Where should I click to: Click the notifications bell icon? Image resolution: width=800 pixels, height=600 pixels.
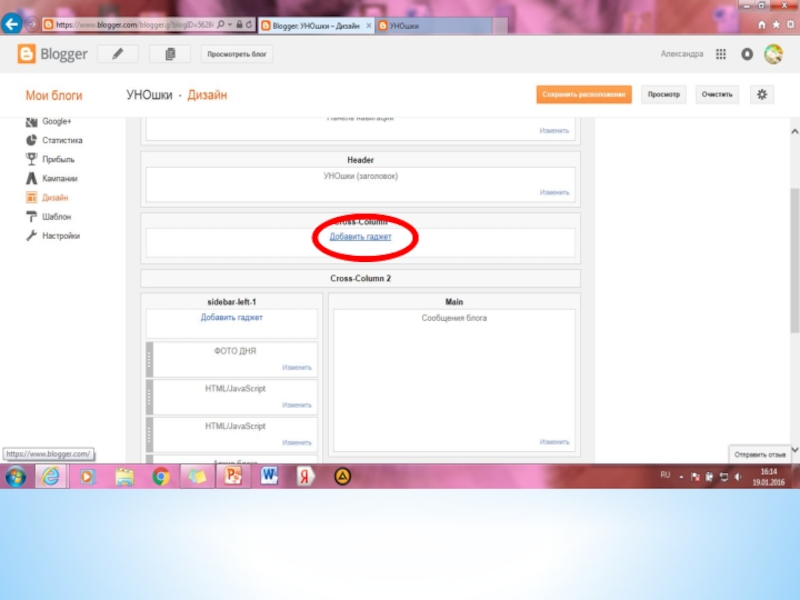point(746,54)
